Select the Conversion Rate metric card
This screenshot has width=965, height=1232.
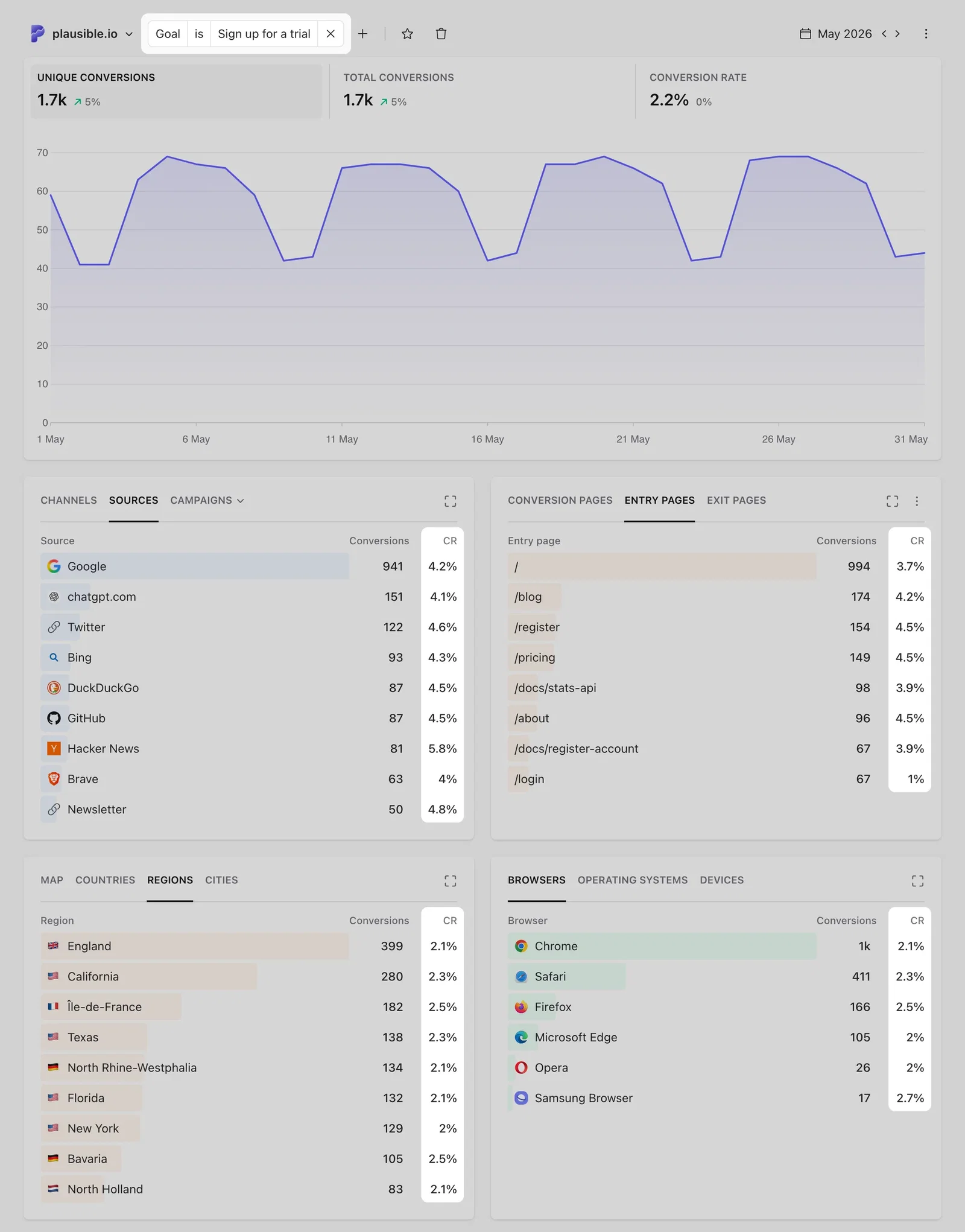point(787,91)
